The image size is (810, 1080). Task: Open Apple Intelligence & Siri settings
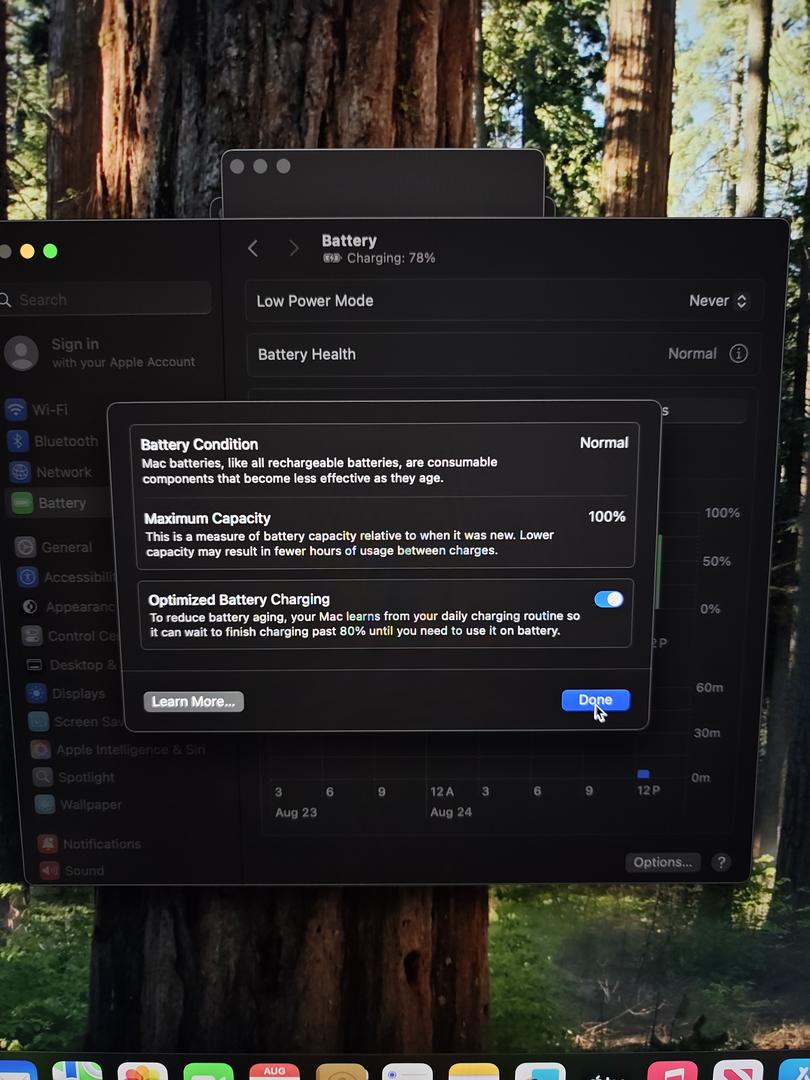point(118,749)
